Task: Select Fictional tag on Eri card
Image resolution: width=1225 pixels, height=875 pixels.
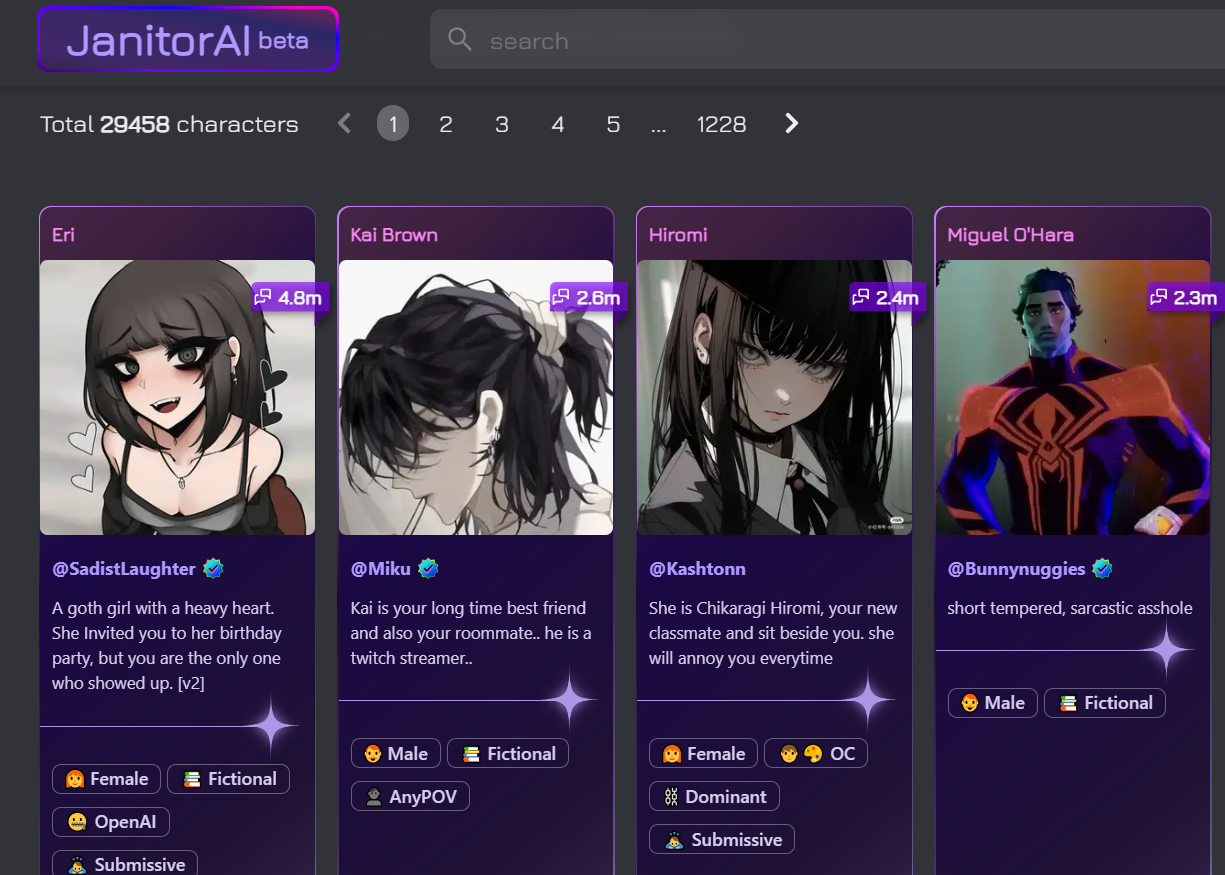Action: (229, 779)
